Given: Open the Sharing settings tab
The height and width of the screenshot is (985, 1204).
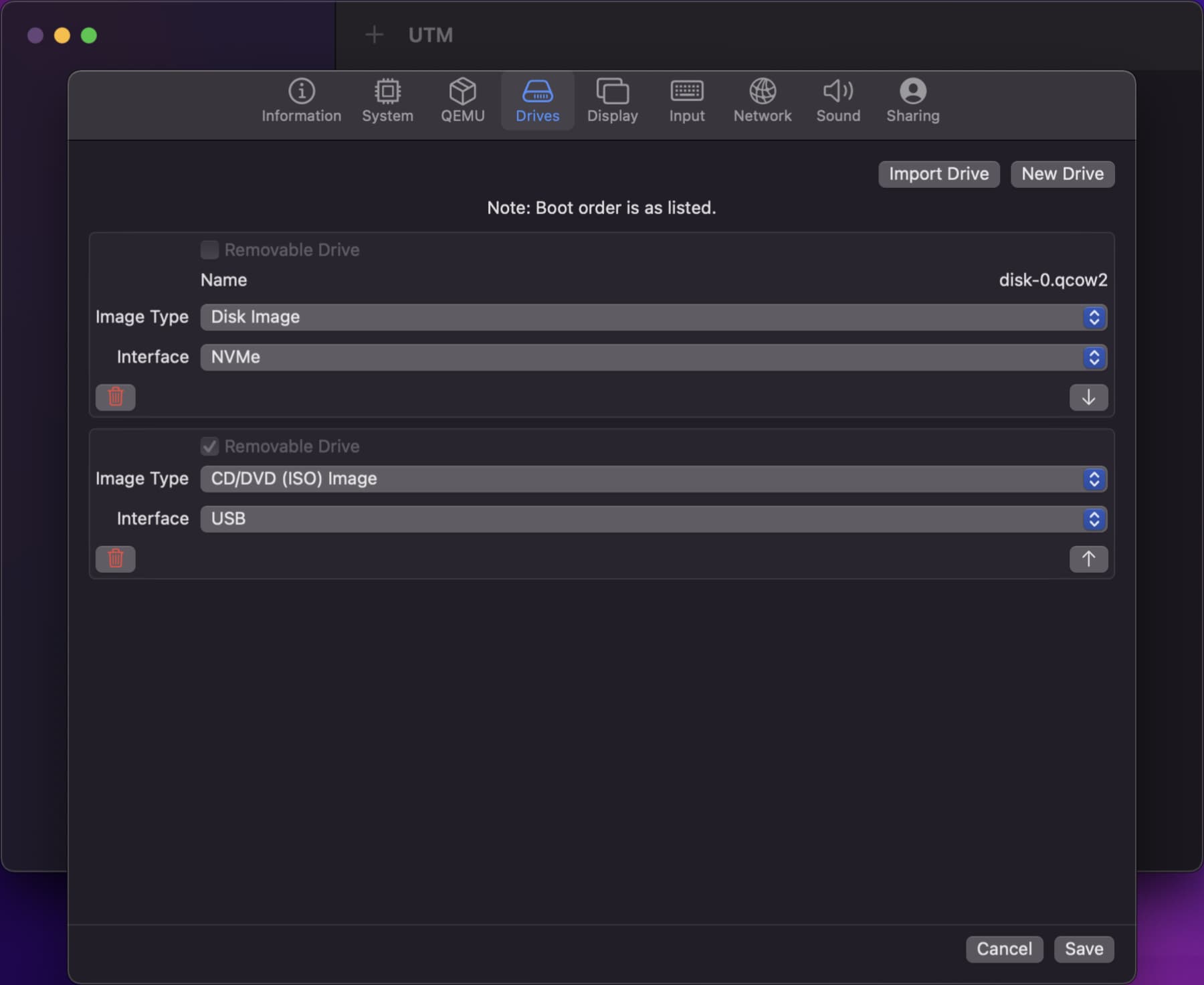Looking at the screenshot, I should point(912,101).
